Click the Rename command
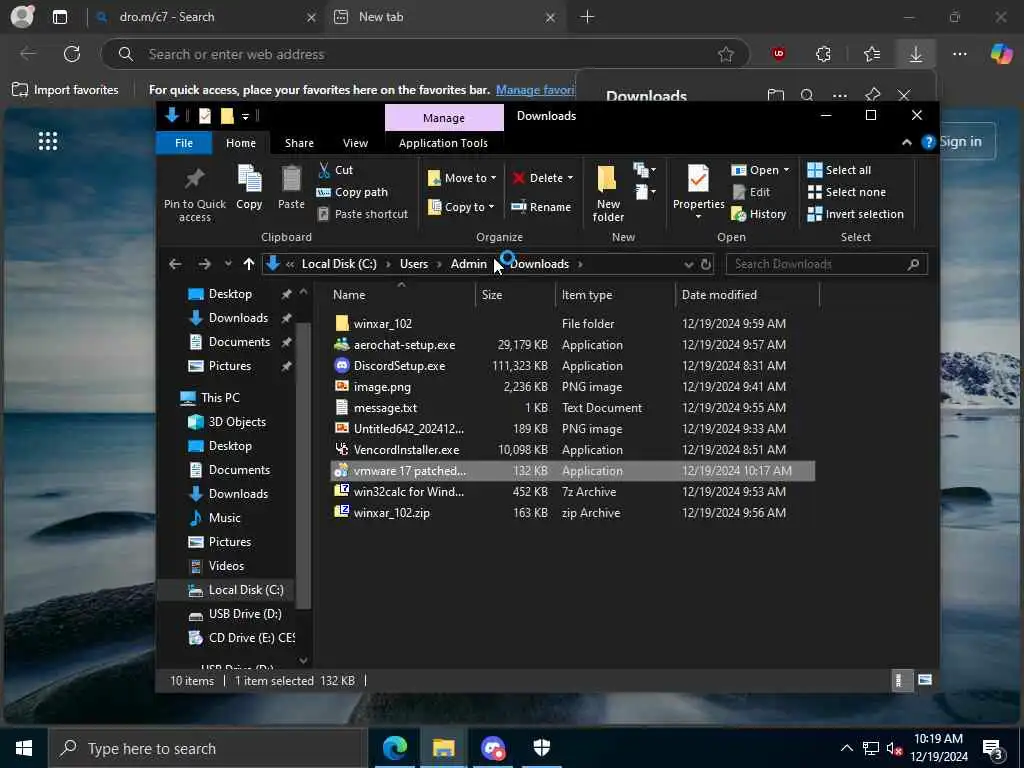Image resolution: width=1024 pixels, height=768 pixels. (x=541, y=207)
